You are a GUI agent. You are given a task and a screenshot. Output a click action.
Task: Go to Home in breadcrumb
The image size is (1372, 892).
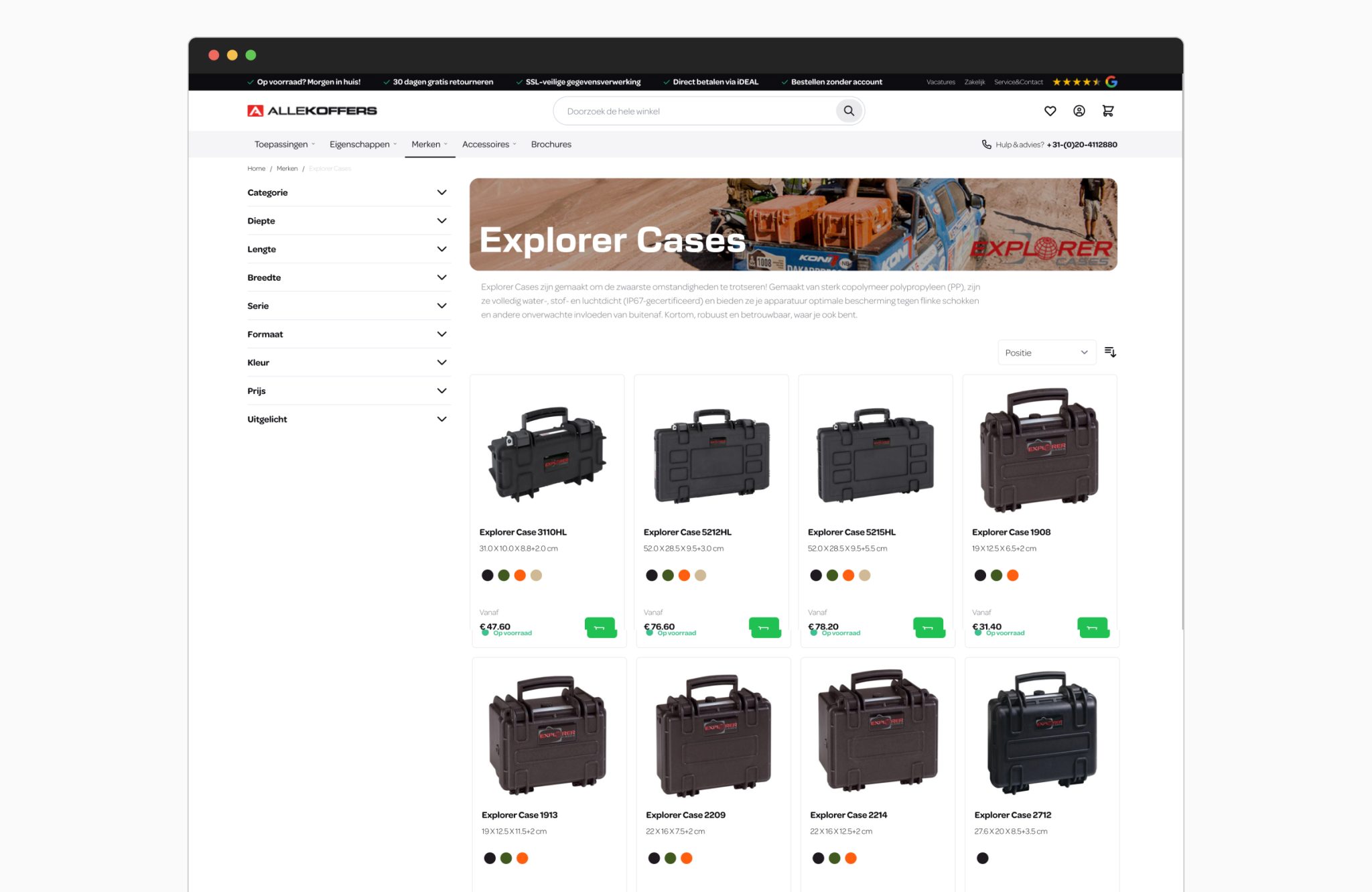[x=257, y=168]
